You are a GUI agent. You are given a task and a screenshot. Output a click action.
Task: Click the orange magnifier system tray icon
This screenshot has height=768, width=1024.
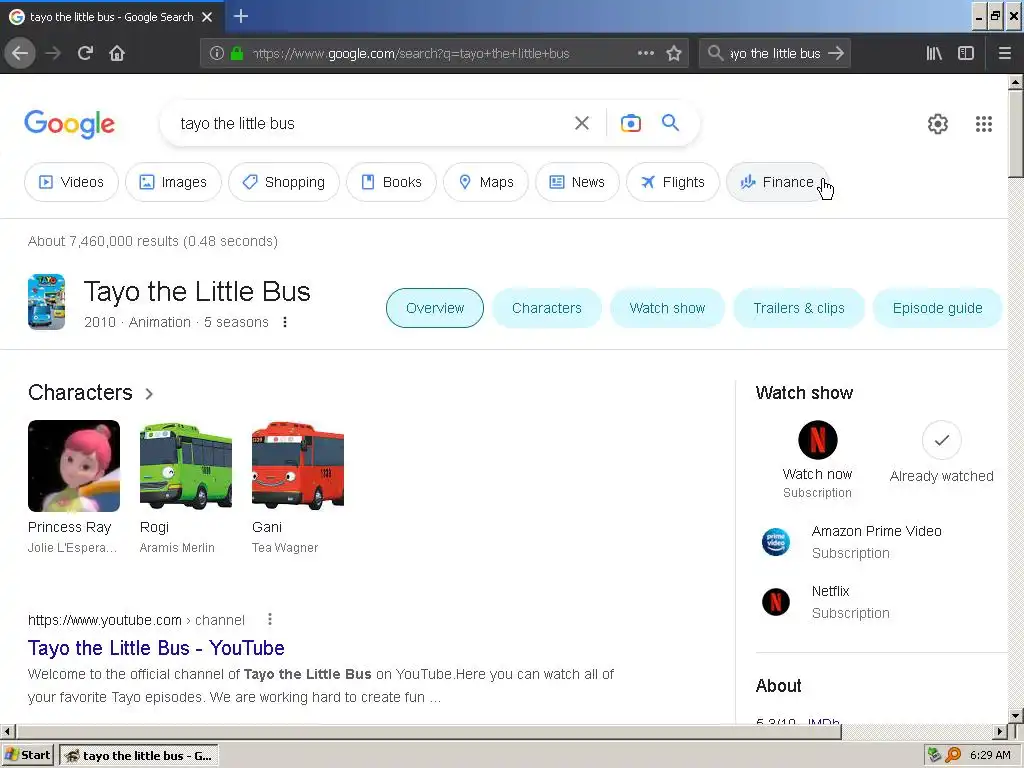953,755
